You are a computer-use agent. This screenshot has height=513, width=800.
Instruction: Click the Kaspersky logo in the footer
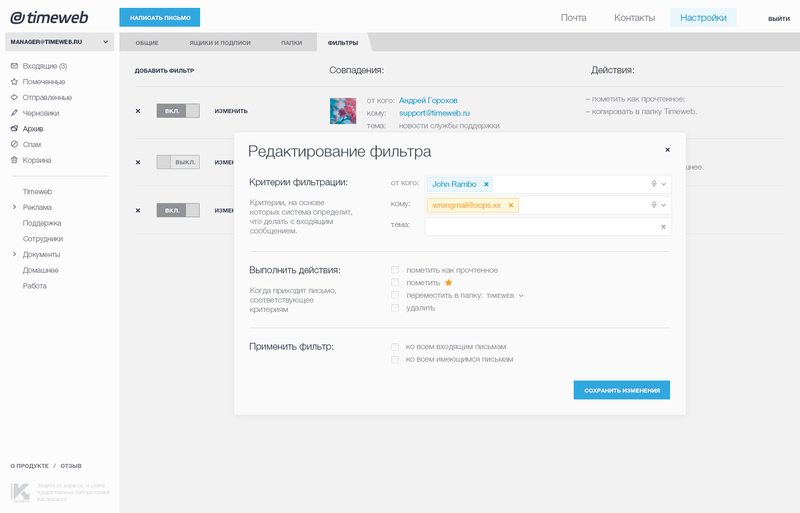(x=20, y=493)
